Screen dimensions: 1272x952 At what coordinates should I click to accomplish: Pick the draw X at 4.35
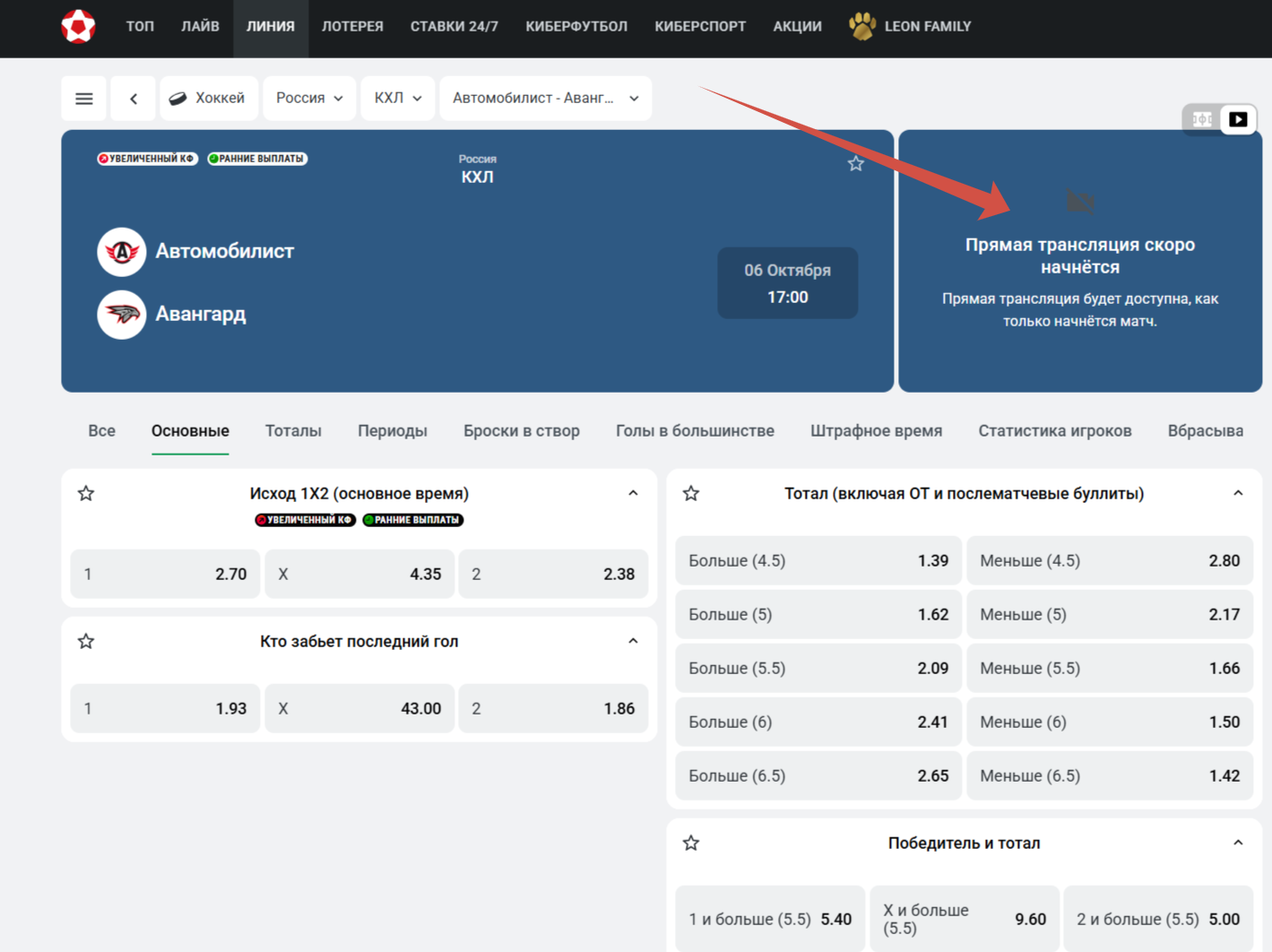pyautogui.click(x=359, y=574)
